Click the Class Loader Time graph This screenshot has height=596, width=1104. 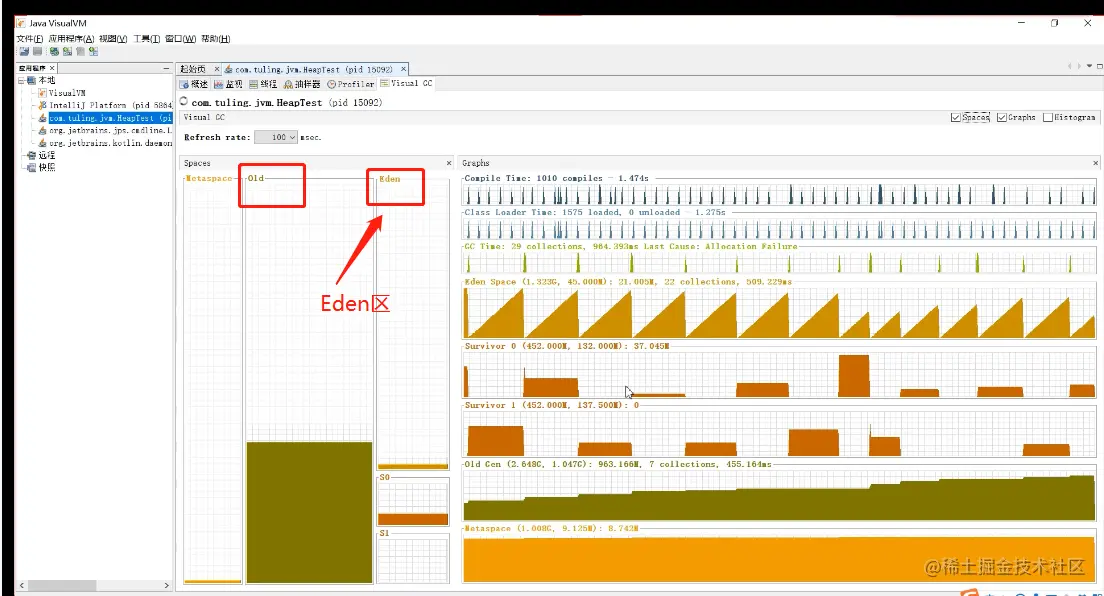coord(779,228)
